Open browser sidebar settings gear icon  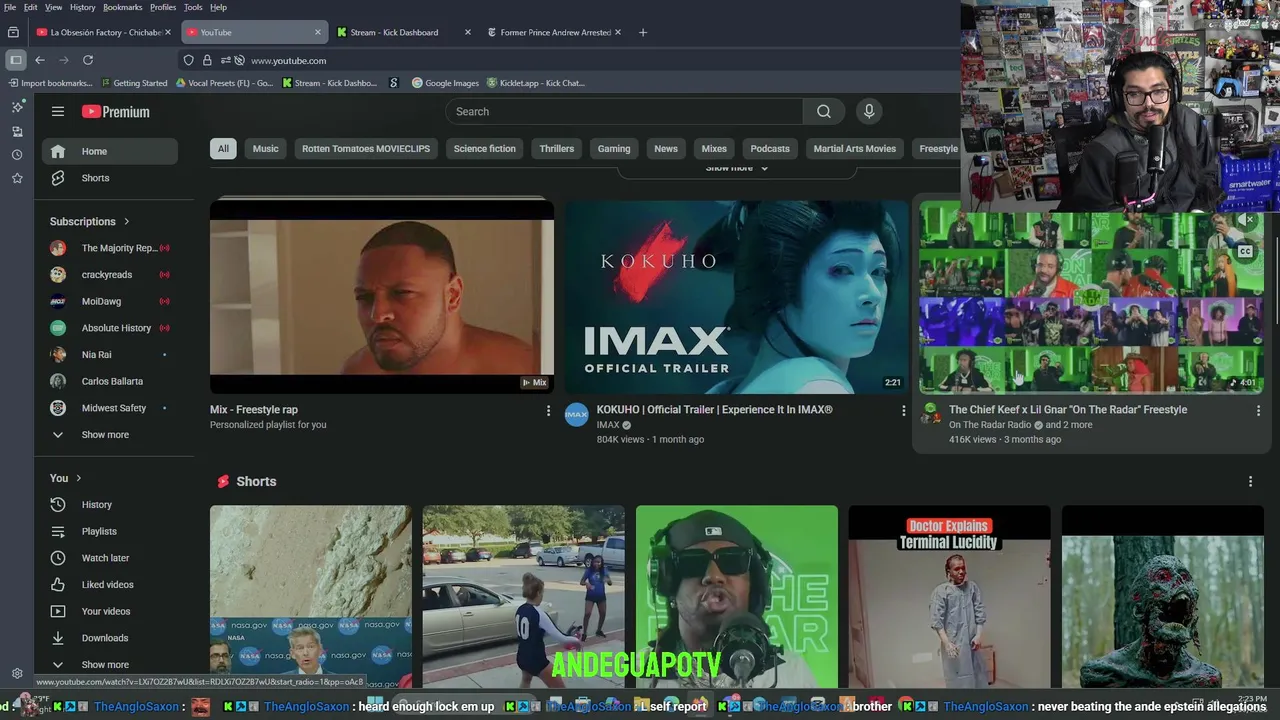pyautogui.click(x=17, y=674)
